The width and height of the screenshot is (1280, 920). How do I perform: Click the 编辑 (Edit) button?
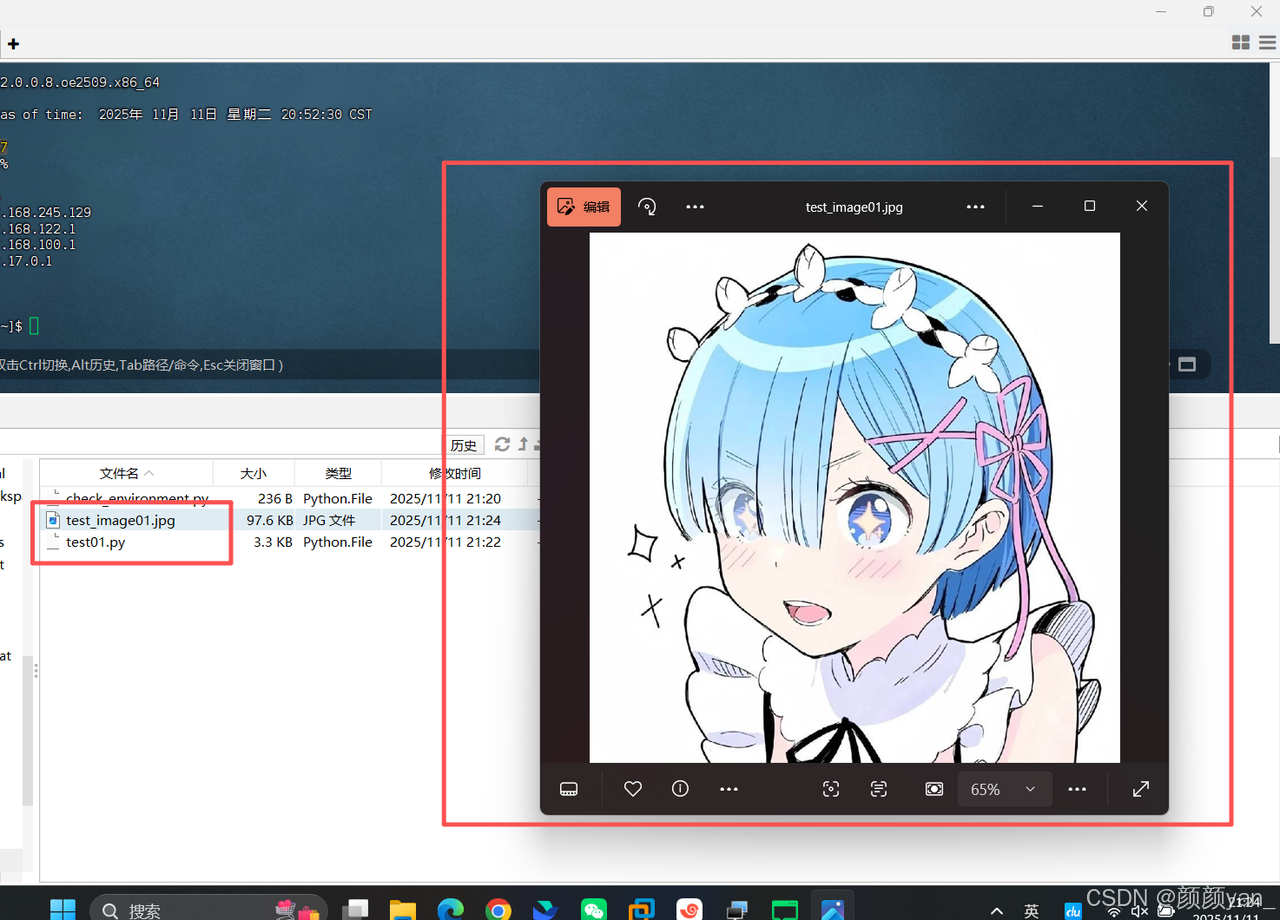click(x=583, y=206)
